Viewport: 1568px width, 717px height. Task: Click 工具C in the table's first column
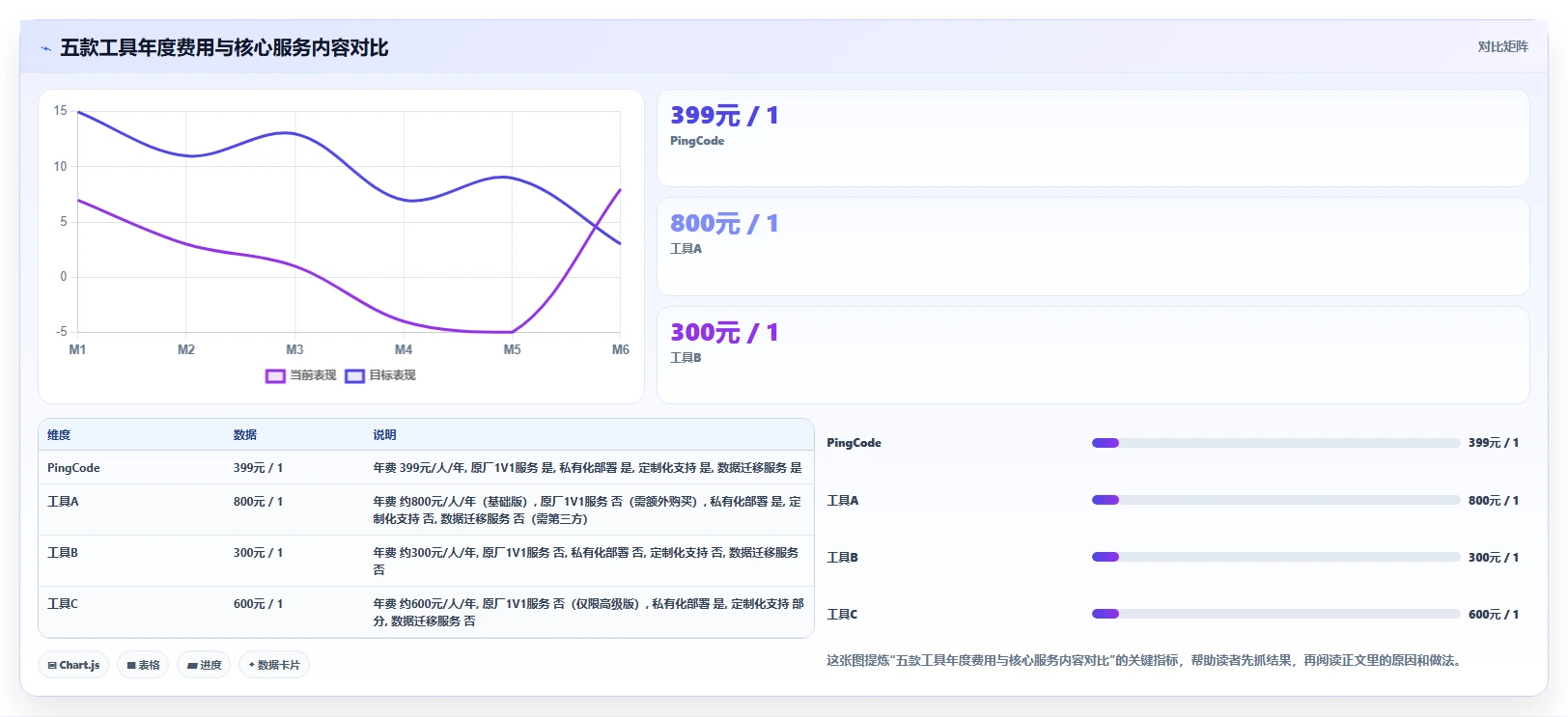coord(63,604)
